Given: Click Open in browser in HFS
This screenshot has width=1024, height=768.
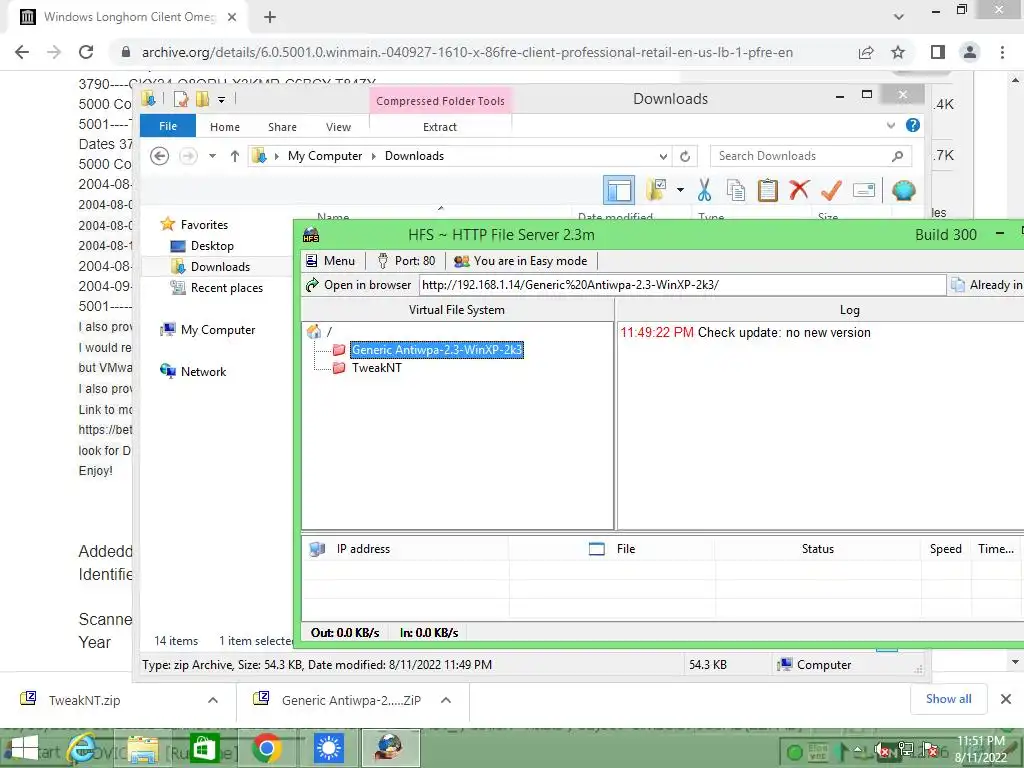Looking at the screenshot, I should (359, 285).
